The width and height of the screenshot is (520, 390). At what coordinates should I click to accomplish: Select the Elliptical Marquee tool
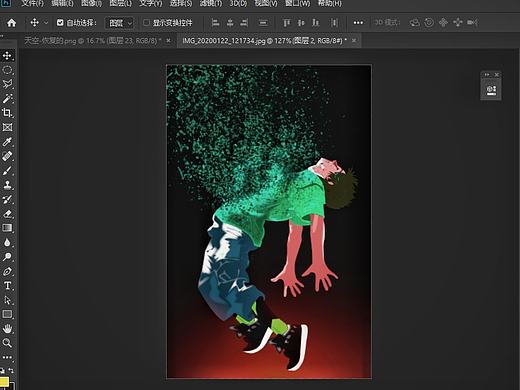click(x=7, y=70)
